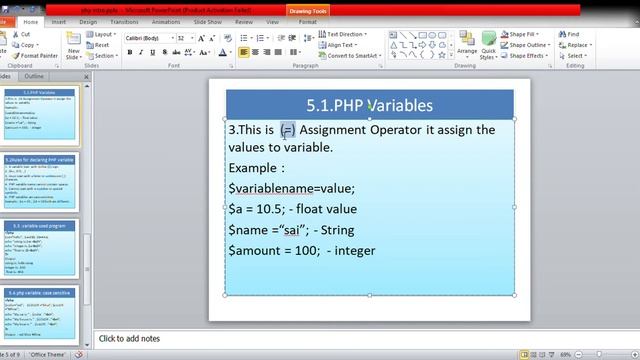Open the font name dropdown (Calibri Body)

172,38
